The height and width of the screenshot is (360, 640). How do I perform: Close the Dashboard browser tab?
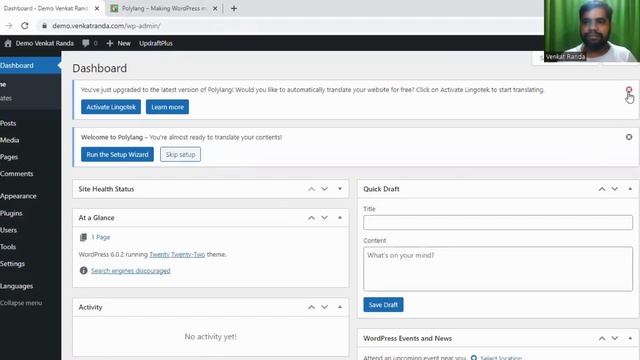coord(97,8)
